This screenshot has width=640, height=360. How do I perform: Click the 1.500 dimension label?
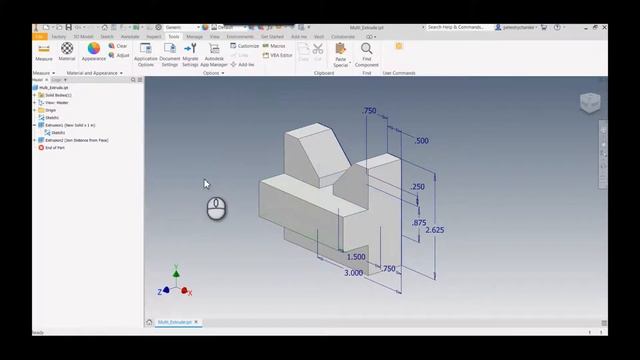356,257
